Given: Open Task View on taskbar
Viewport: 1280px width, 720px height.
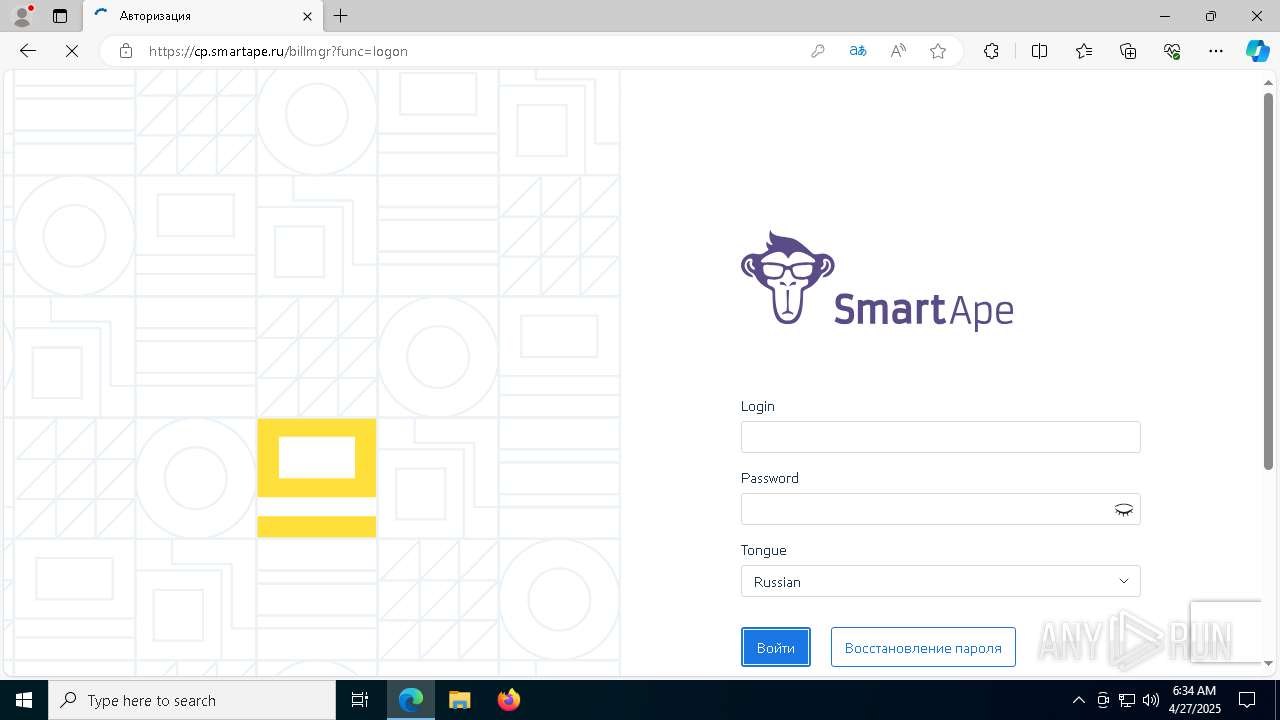Looking at the screenshot, I should (x=360, y=700).
